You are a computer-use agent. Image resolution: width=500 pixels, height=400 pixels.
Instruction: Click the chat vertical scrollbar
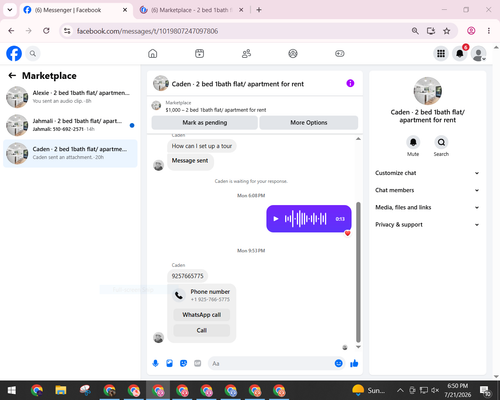pos(358,272)
